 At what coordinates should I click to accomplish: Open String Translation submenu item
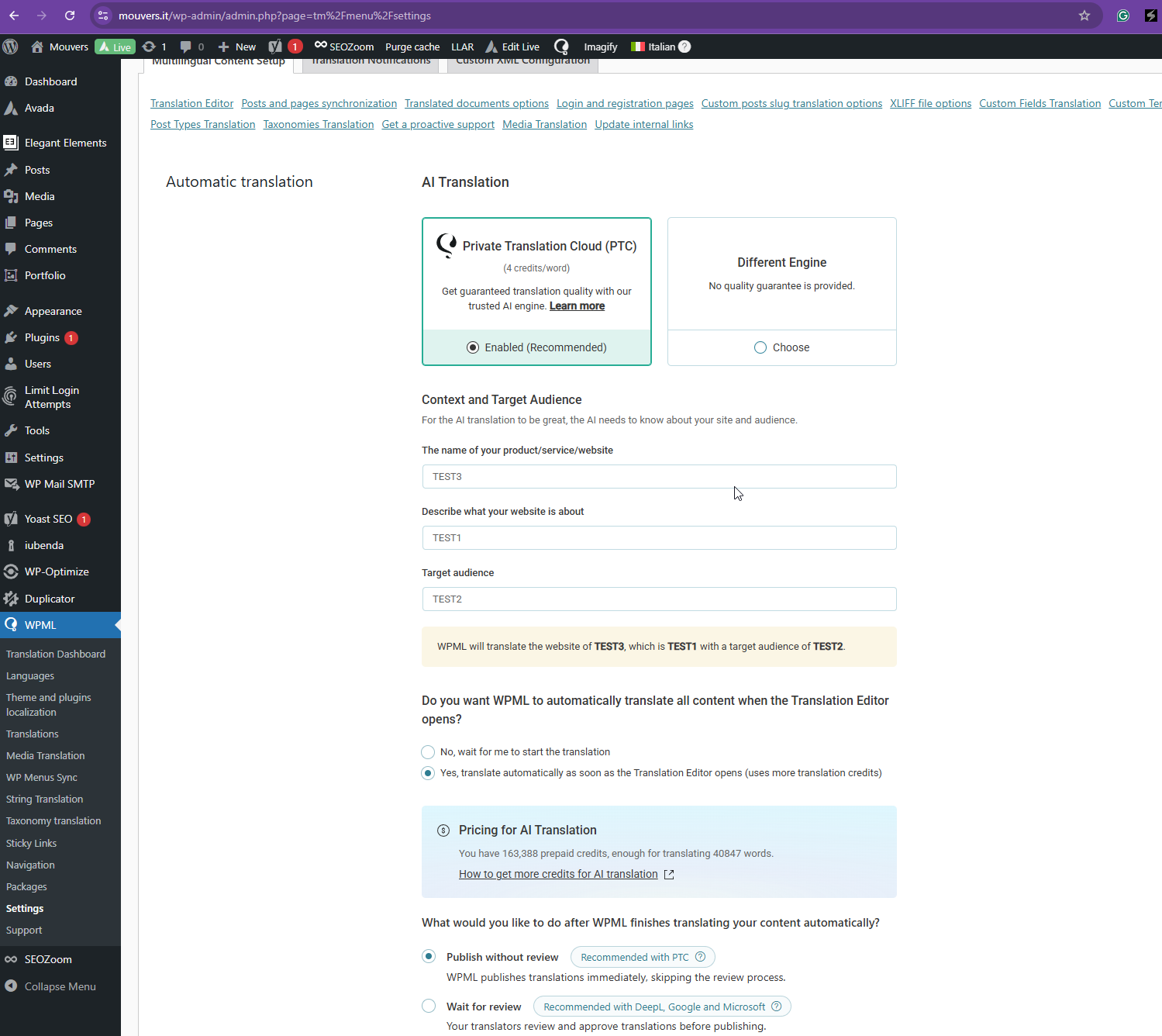point(44,799)
